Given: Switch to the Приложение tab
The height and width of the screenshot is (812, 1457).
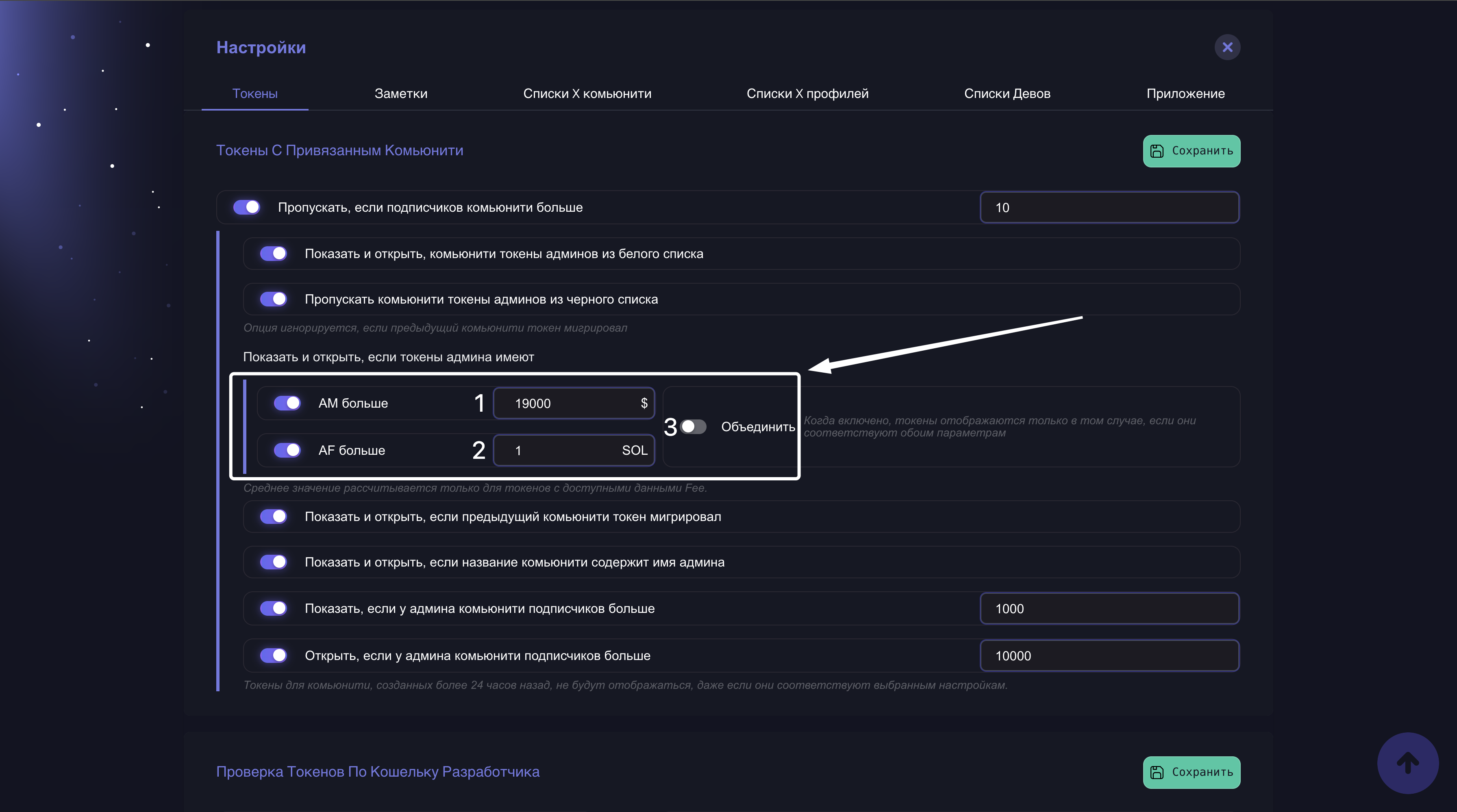Looking at the screenshot, I should [x=1185, y=93].
